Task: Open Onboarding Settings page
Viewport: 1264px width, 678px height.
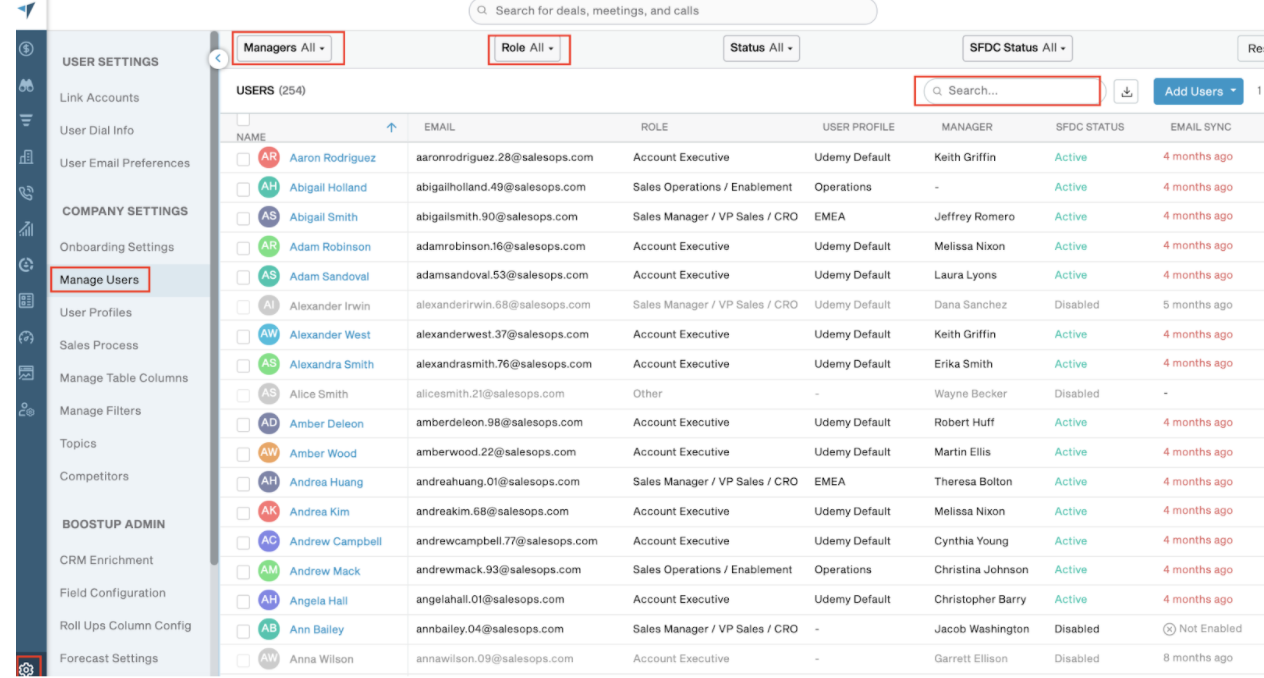Action: (117, 247)
